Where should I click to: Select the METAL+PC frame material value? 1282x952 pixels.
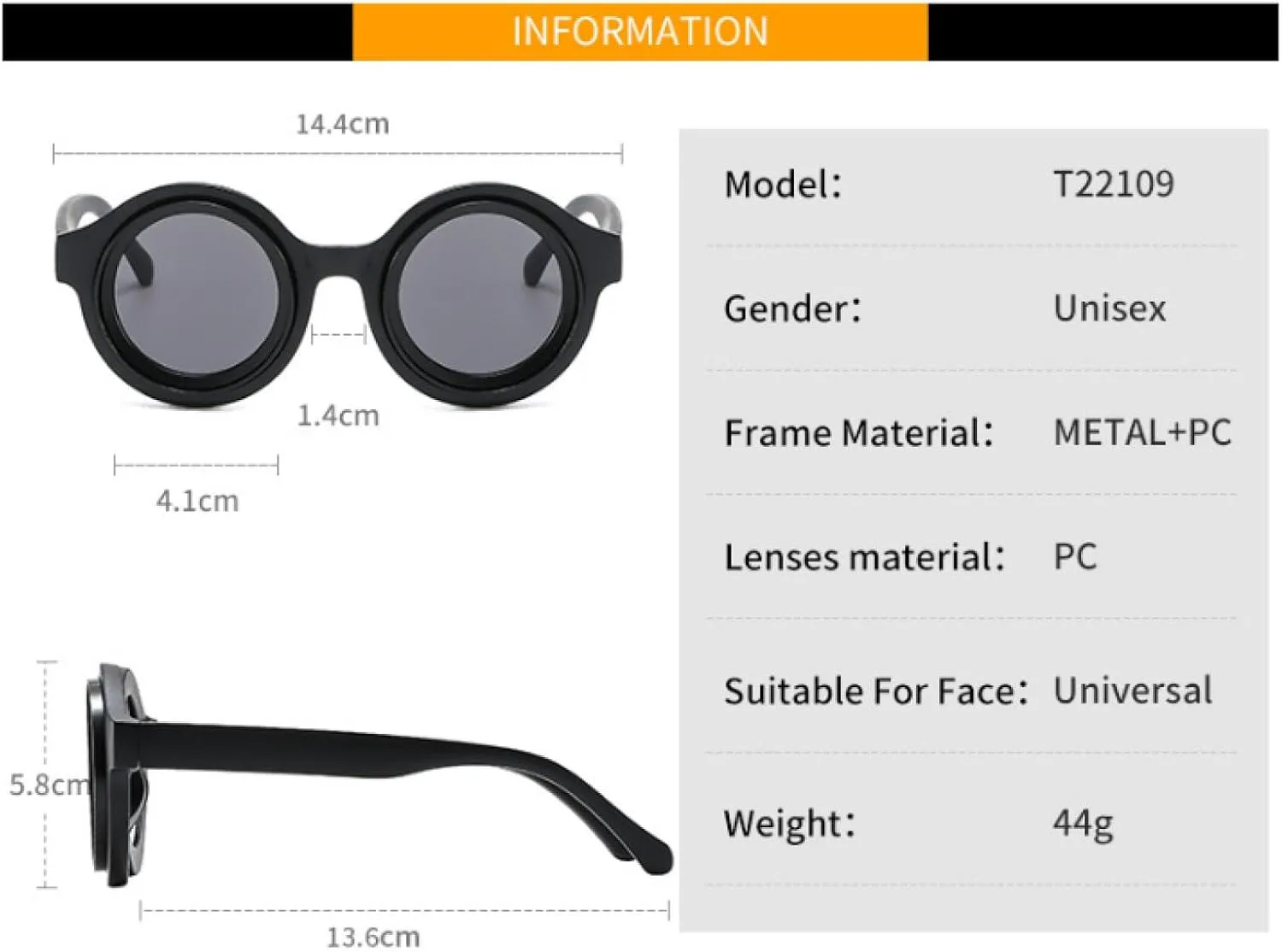[1143, 433]
